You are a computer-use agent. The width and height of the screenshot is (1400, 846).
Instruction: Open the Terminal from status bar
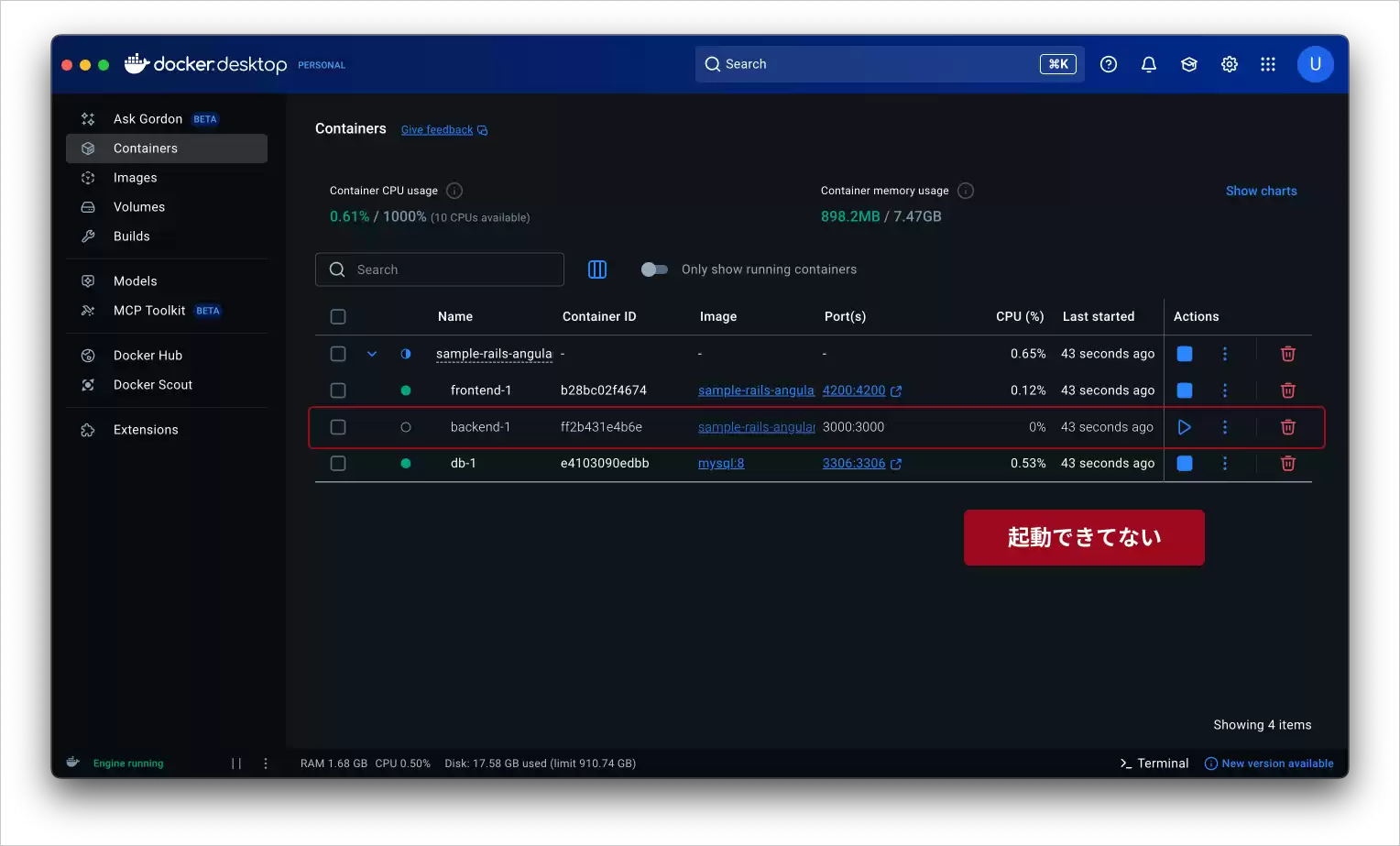[x=1154, y=764]
